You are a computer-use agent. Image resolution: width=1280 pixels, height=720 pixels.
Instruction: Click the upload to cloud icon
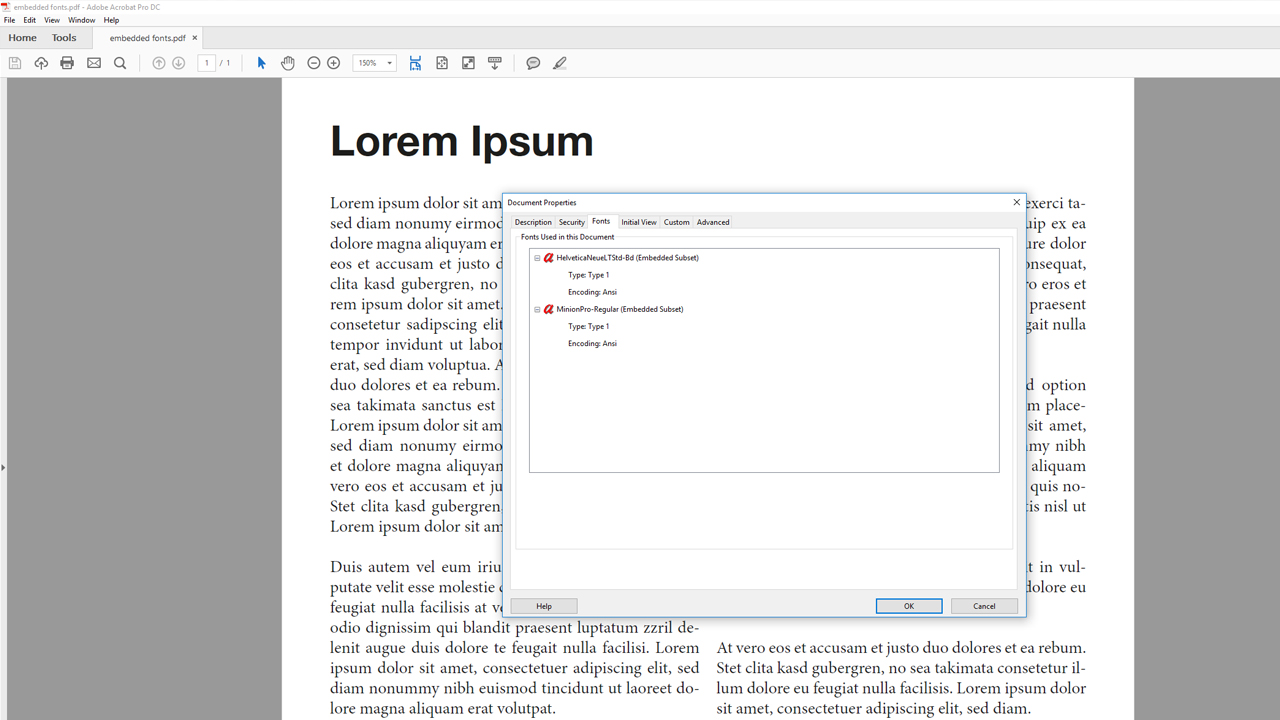(41, 63)
